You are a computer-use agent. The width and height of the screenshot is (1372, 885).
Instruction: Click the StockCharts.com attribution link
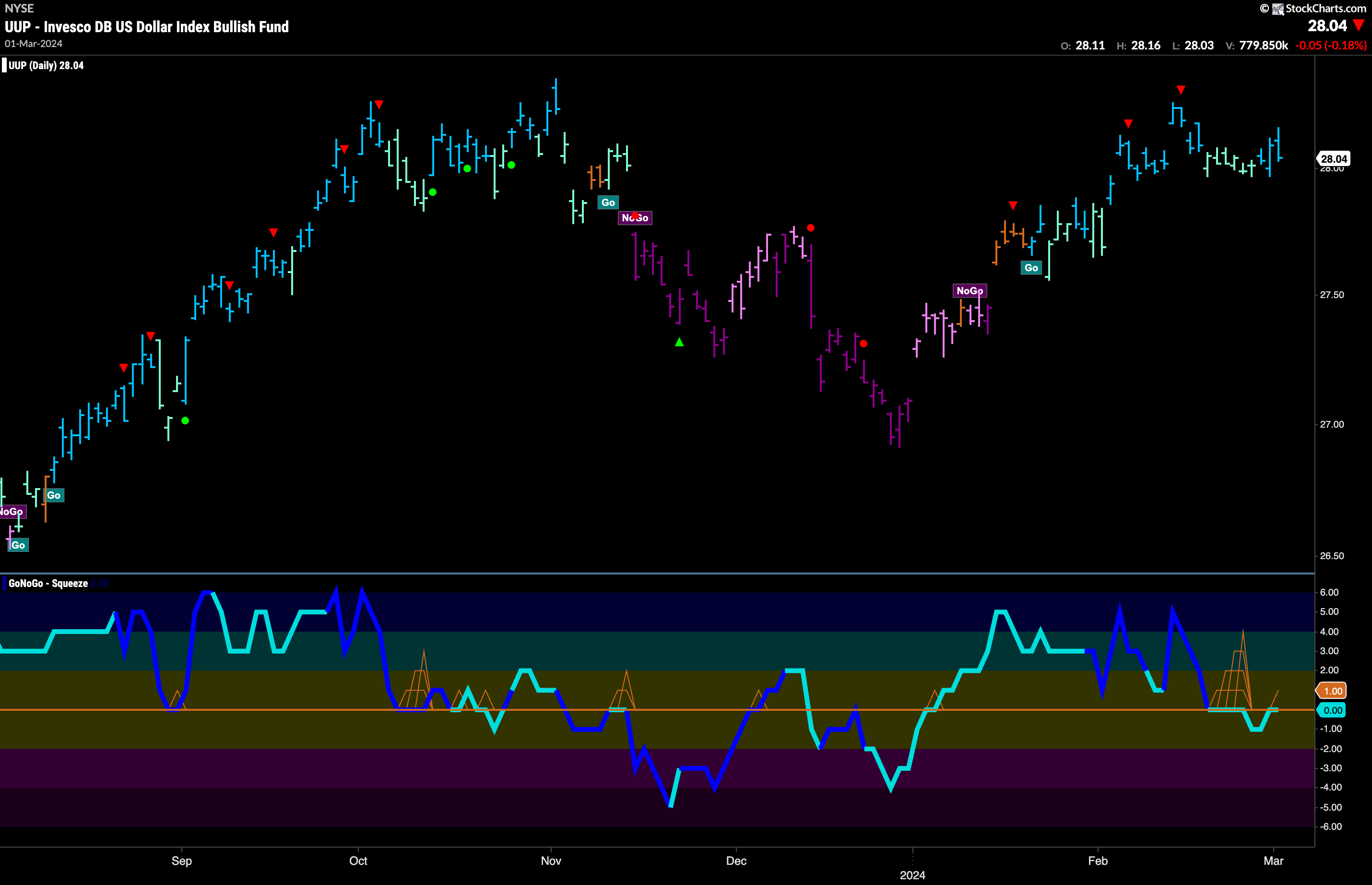(x=1325, y=9)
